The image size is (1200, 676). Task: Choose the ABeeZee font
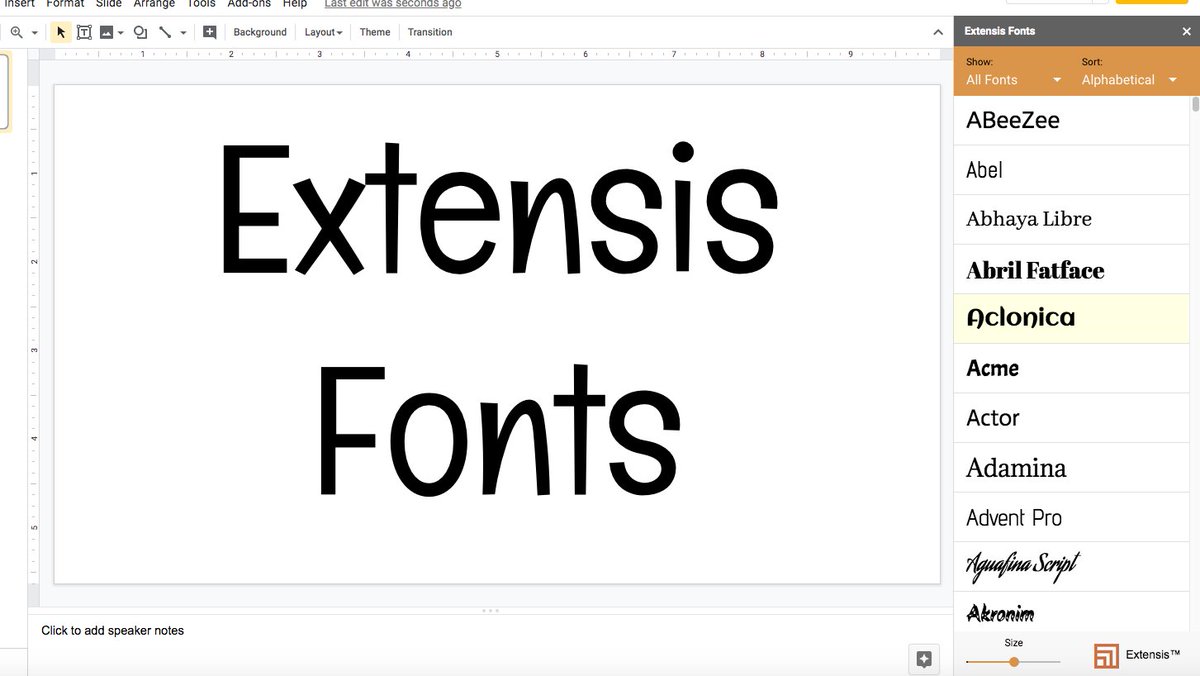click(1071, 120)
